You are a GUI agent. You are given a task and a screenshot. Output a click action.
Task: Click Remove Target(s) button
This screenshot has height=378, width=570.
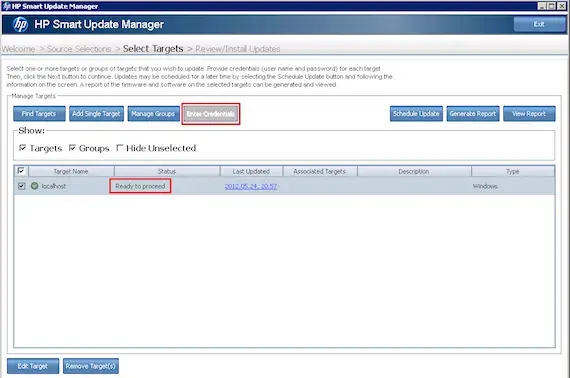click(x=91, y=366)
